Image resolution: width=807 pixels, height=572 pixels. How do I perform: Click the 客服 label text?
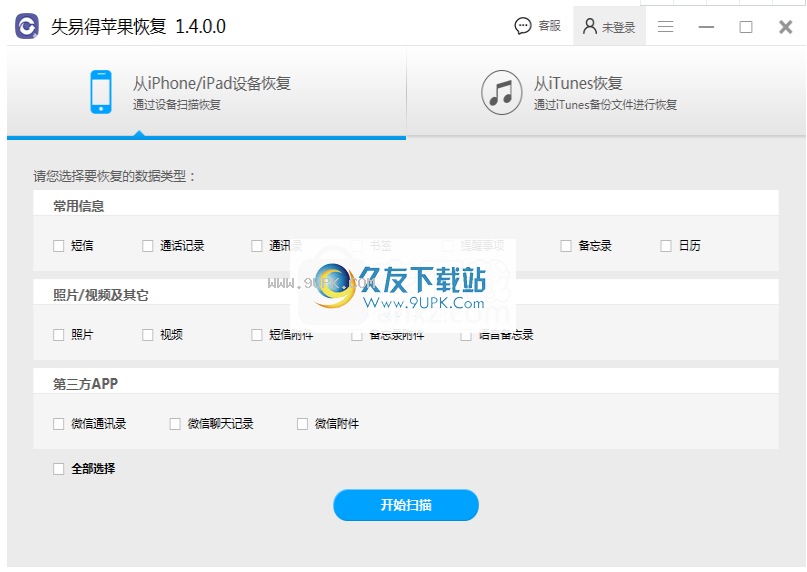[x=549, y=26]
